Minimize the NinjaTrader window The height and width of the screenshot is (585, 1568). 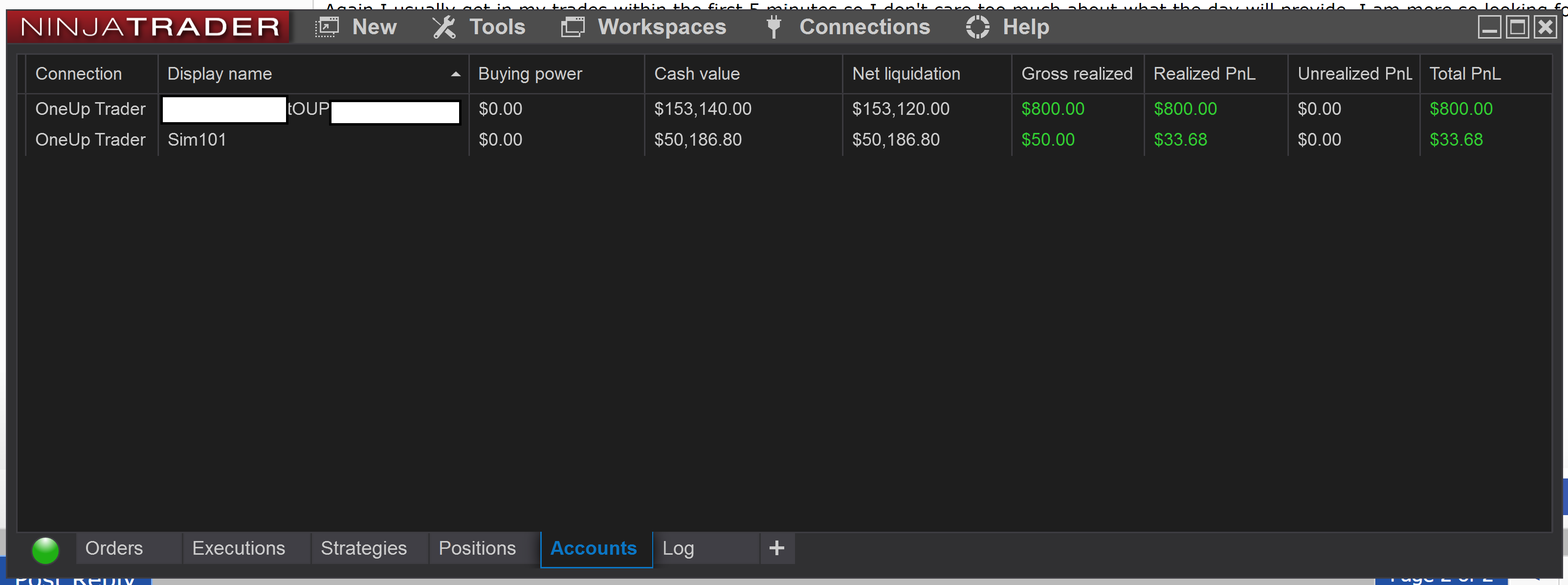1489,27
